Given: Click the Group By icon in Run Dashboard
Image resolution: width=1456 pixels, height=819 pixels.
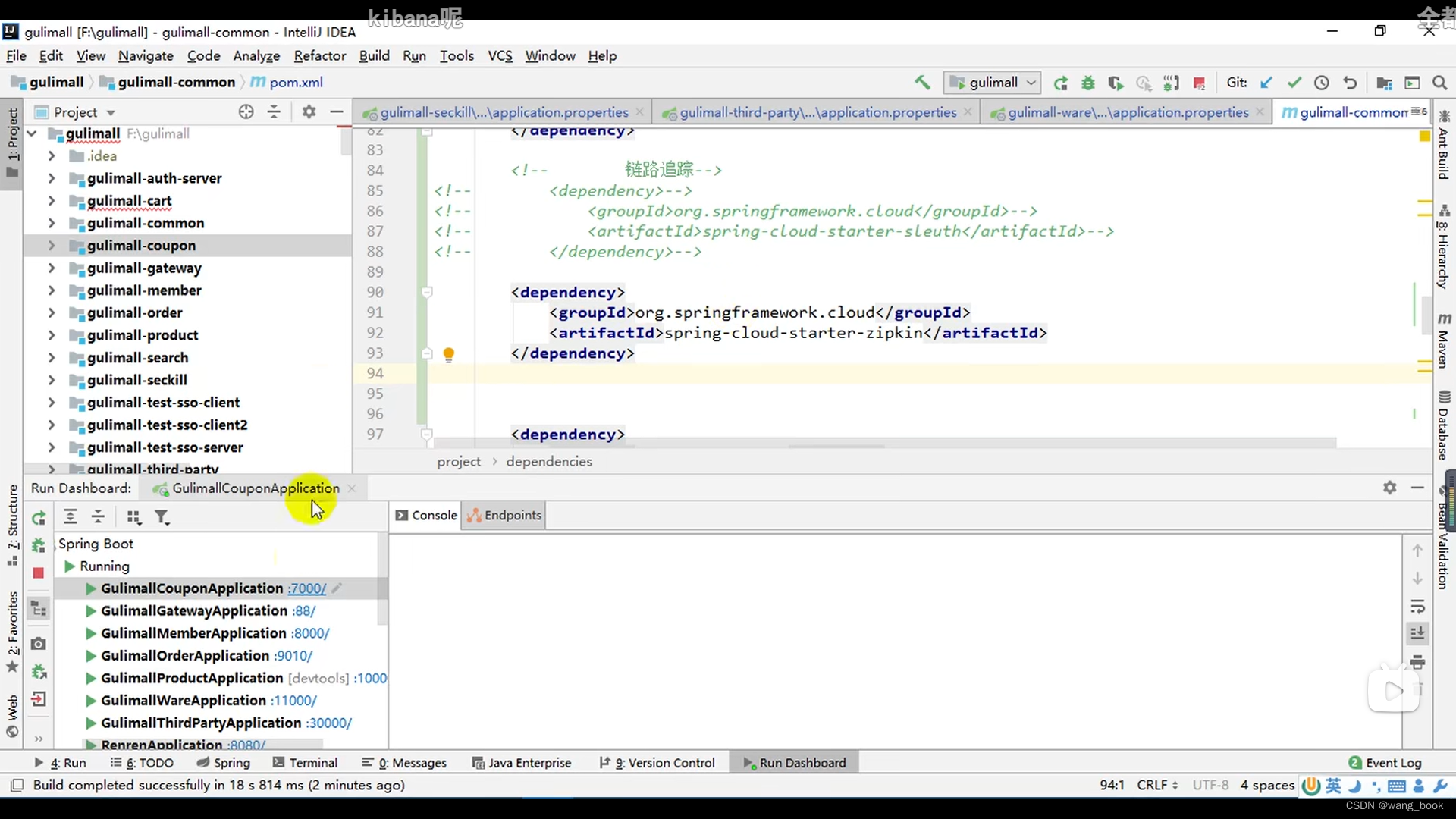Looking at the screenshot, I should click(x=134, y=517).
